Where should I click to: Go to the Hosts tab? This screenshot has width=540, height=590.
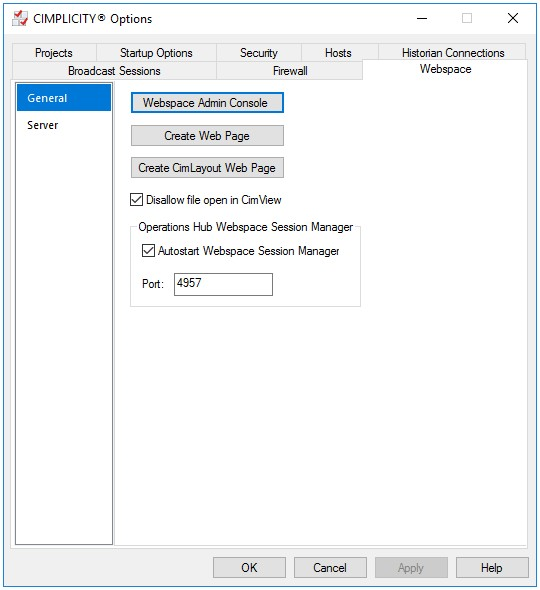338,53
